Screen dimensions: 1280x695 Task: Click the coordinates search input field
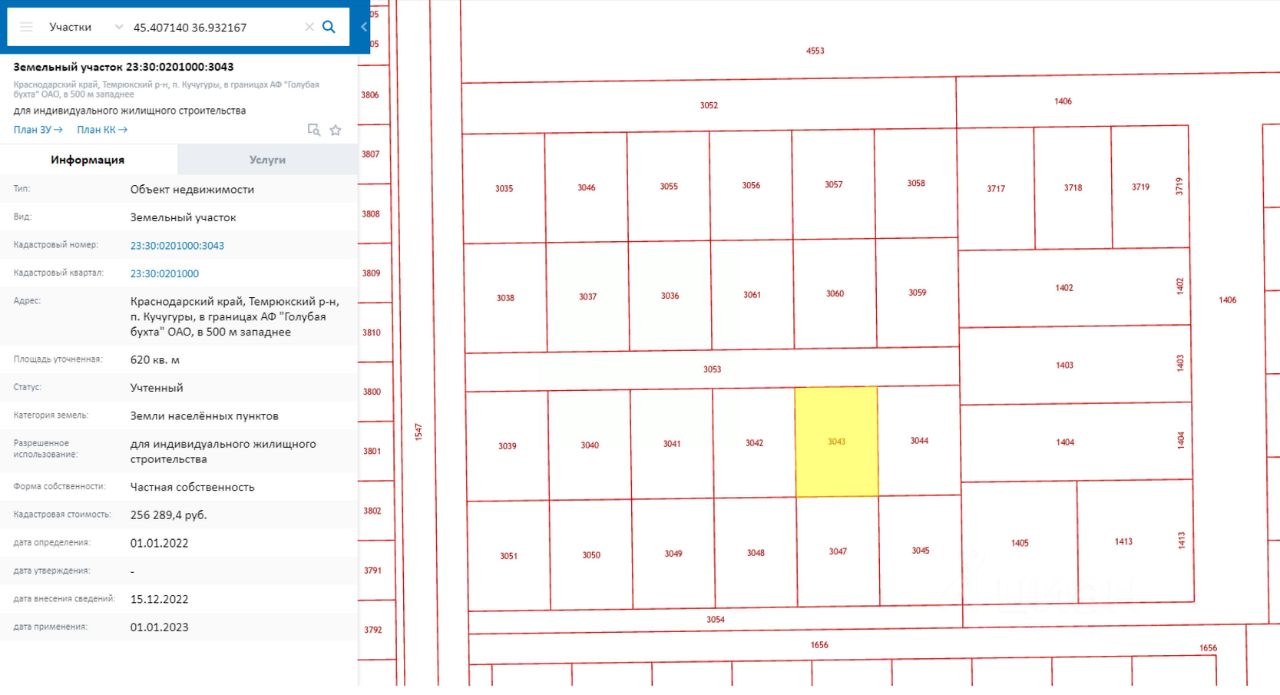[215, 27]
